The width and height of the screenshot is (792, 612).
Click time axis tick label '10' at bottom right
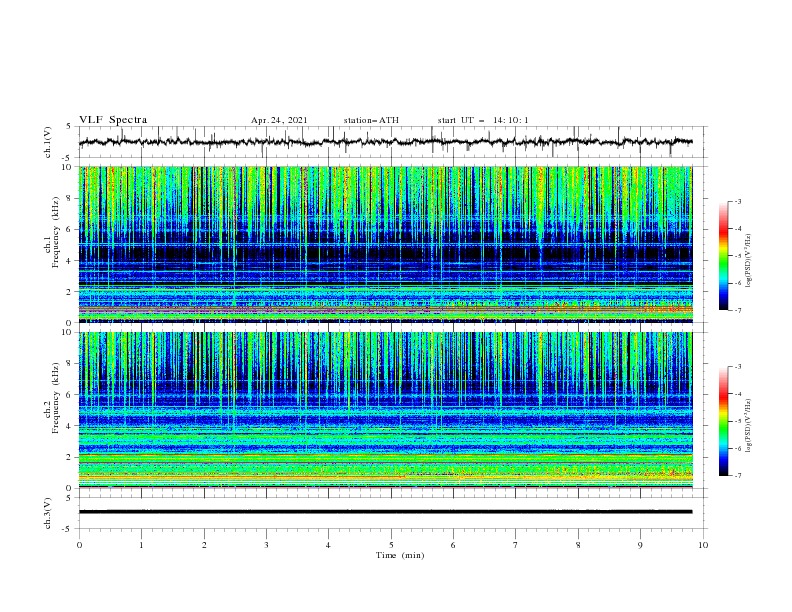[x=703, y=545]
